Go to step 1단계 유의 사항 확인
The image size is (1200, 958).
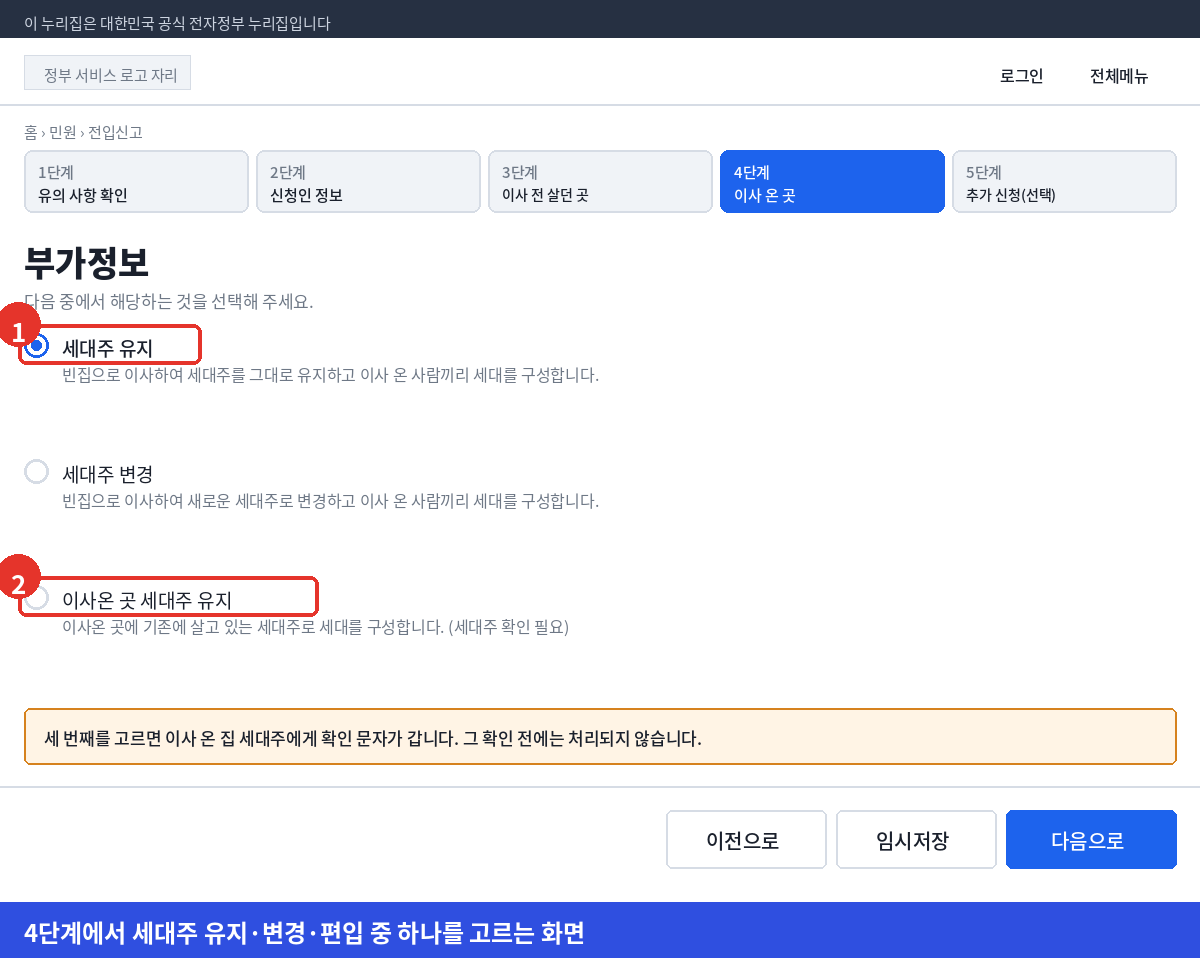tap(136, 181)
